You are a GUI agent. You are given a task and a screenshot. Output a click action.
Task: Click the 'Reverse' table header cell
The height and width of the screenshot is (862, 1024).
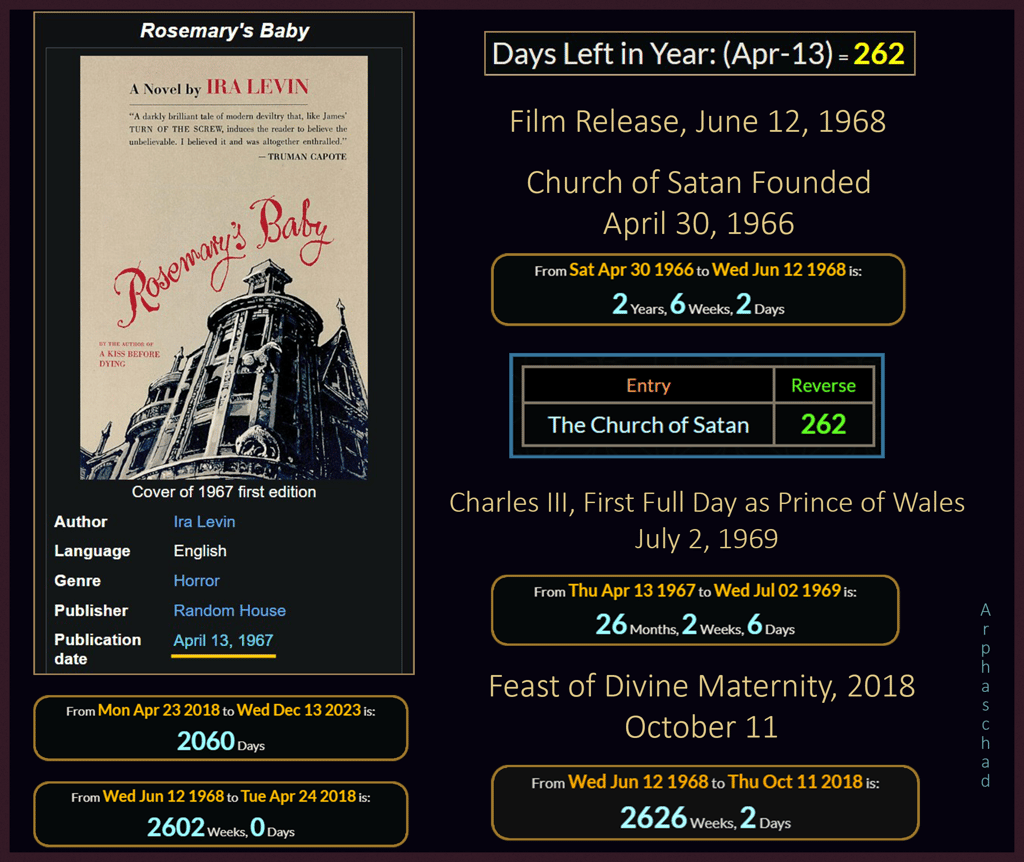tap(824, 385)
